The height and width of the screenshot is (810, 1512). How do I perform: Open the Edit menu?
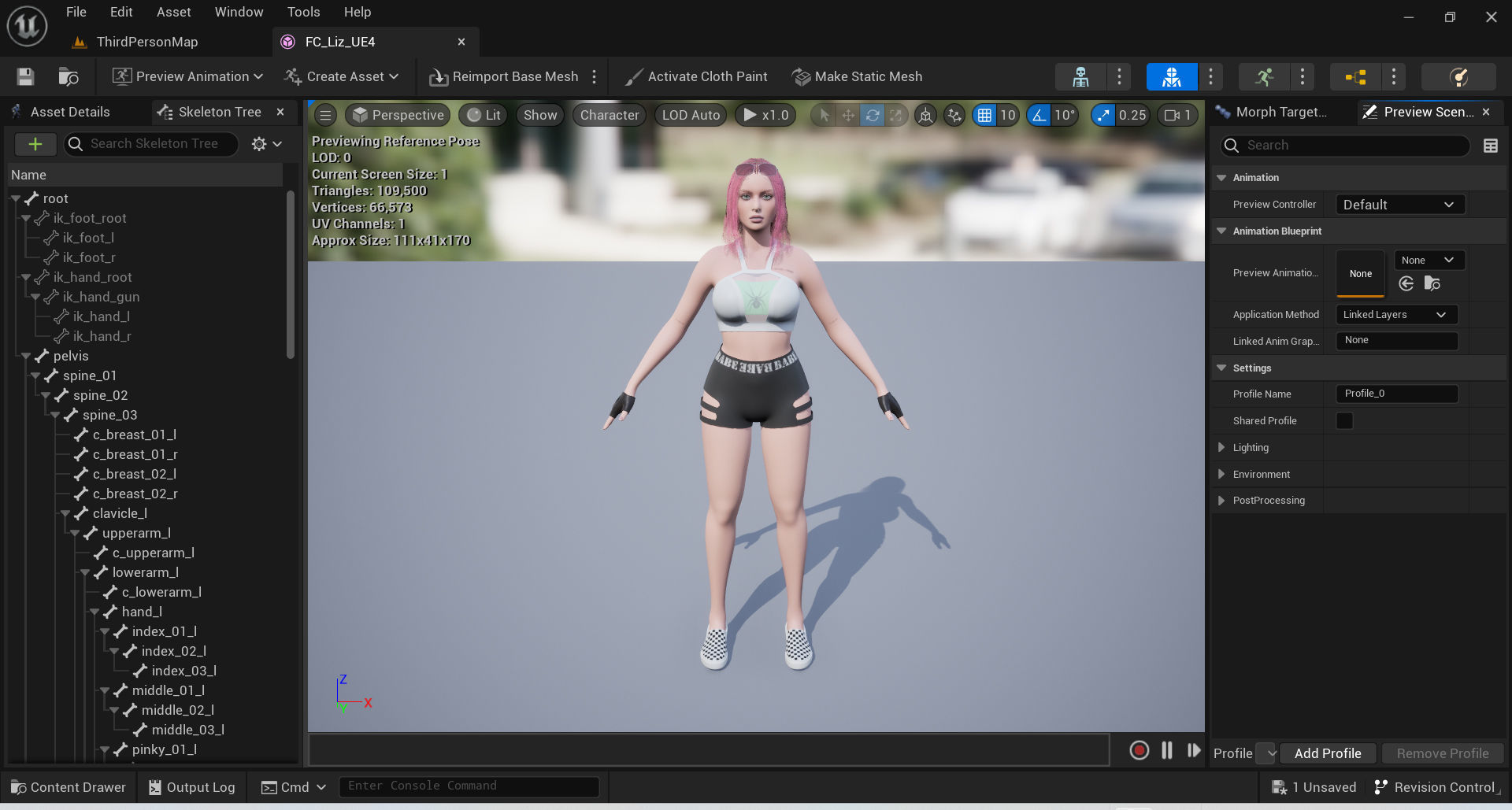tap(121, 12)
